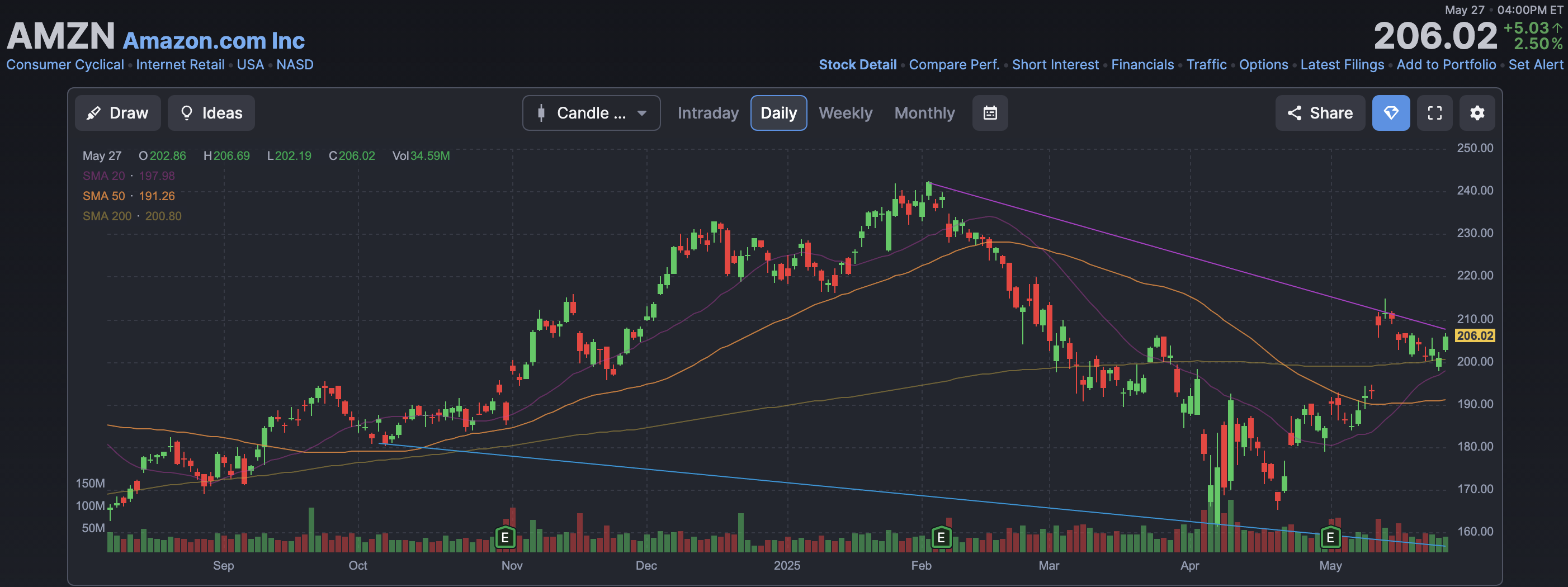Expand the Candle chart type dropdown
This screenshot has width=1568, height=587.
[x=591, y=112]
